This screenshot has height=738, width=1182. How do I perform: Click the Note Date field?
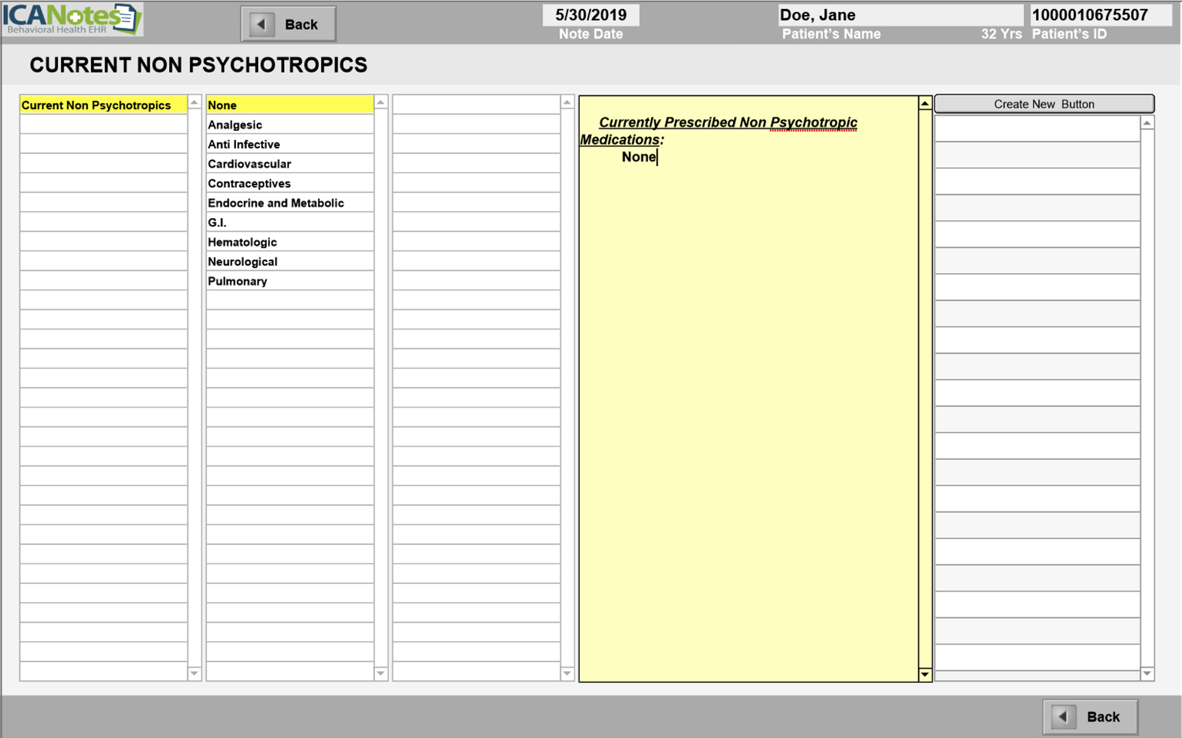[591, 15]
